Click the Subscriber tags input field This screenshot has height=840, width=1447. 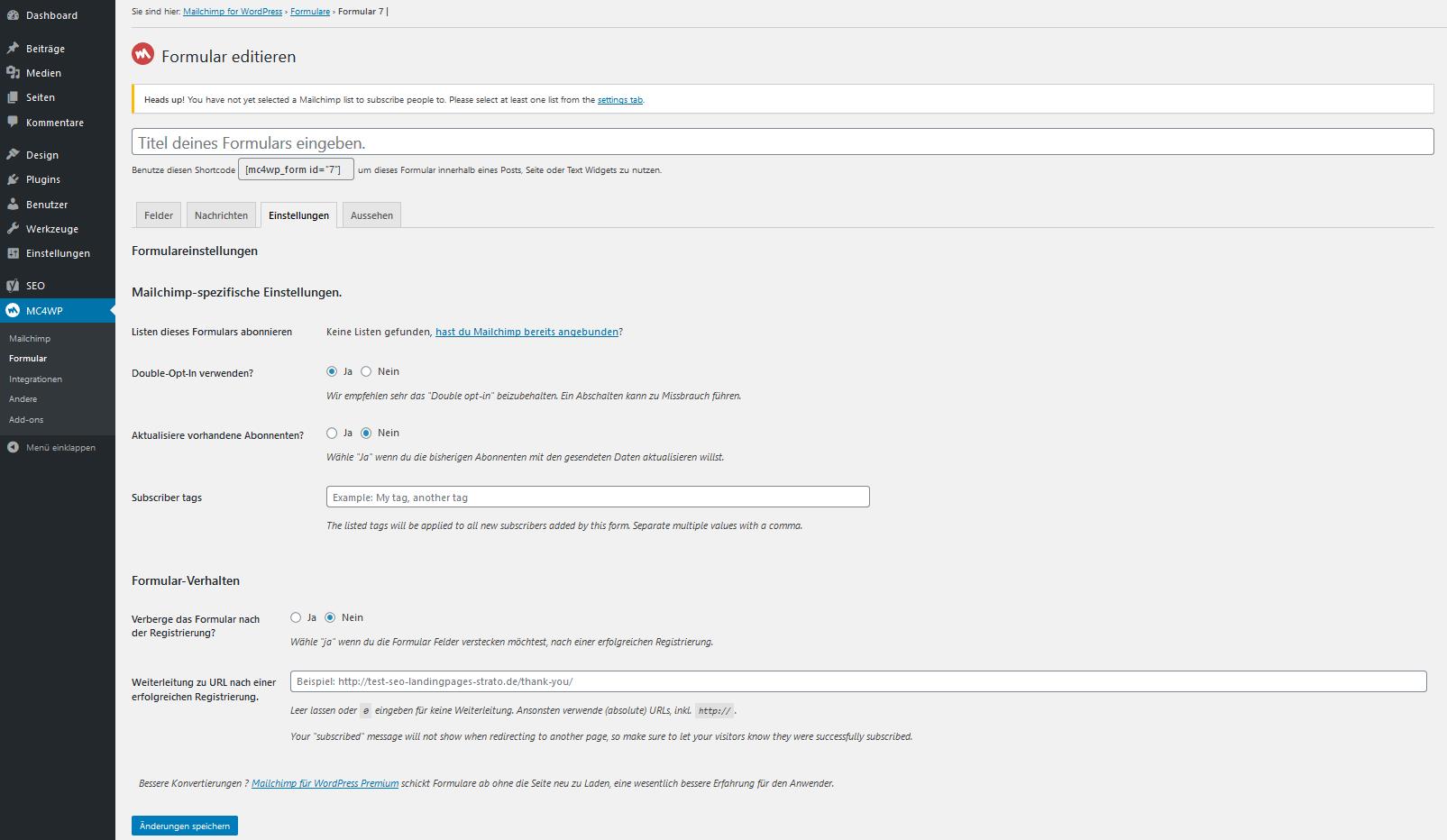[598, 497]
